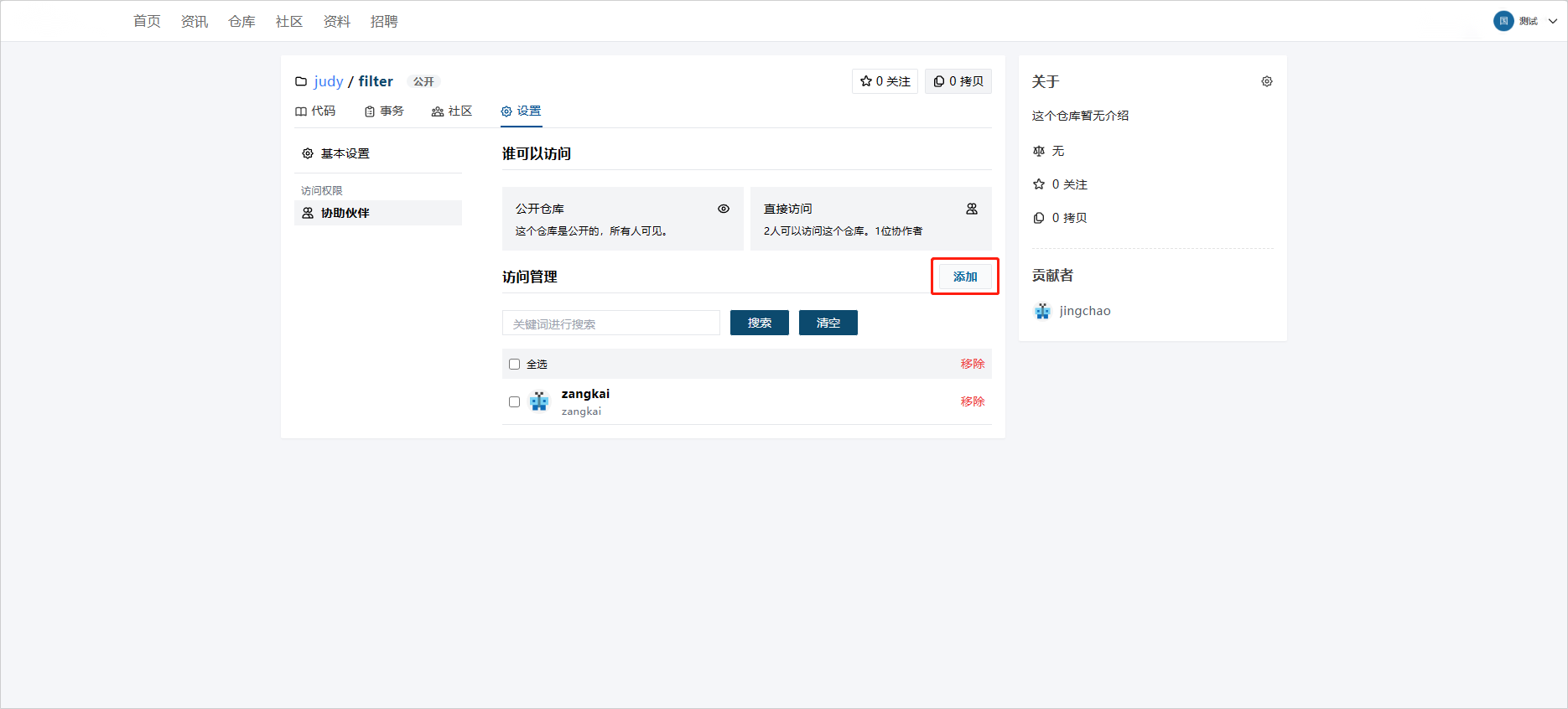
Task: Switch to the 事务 tab
Action: click(384, 111)
